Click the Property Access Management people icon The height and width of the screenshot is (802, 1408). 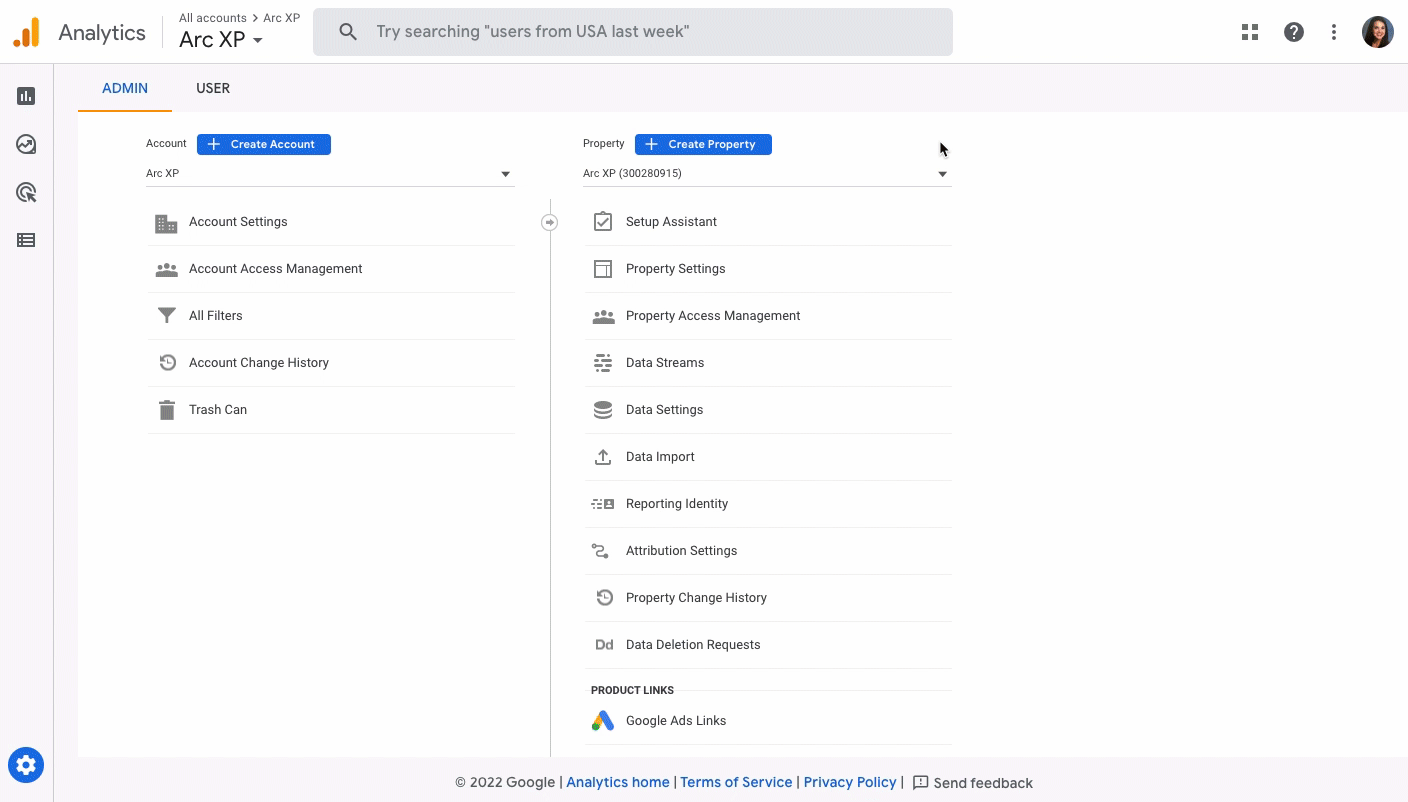(603, 316)
